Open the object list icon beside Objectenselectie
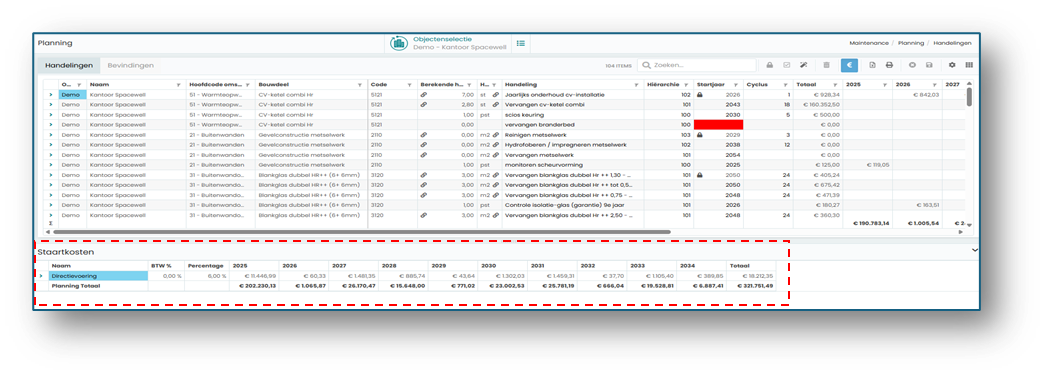 coord(521,43)
